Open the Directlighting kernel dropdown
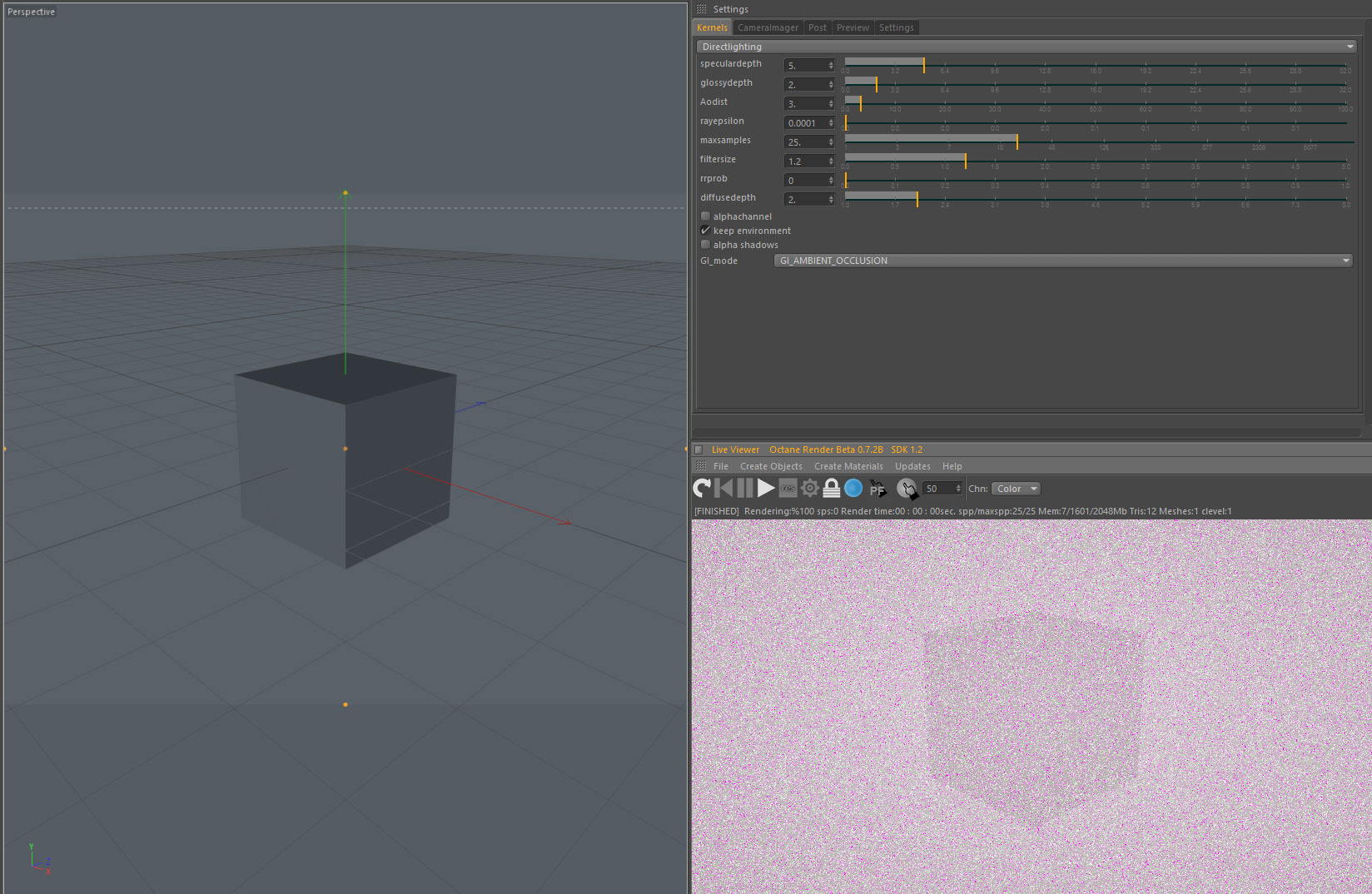 point(1027,47)
